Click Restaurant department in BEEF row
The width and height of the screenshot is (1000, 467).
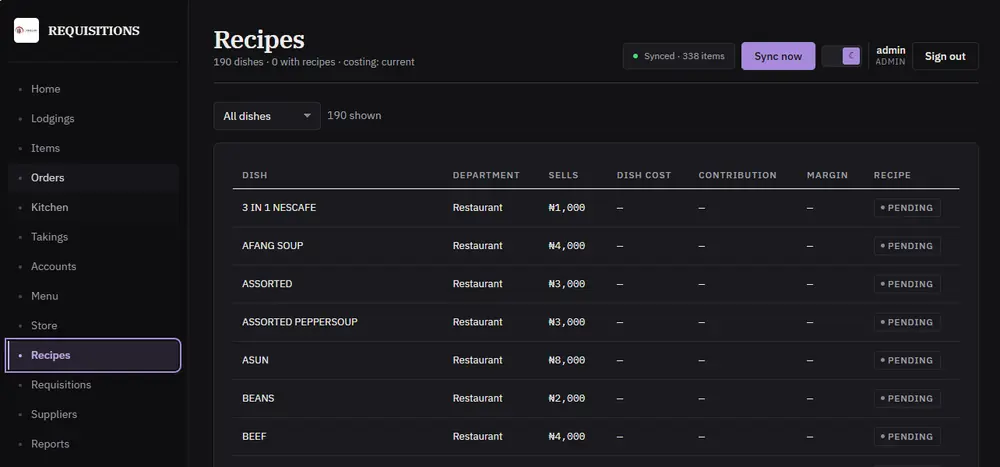[478, 436]
